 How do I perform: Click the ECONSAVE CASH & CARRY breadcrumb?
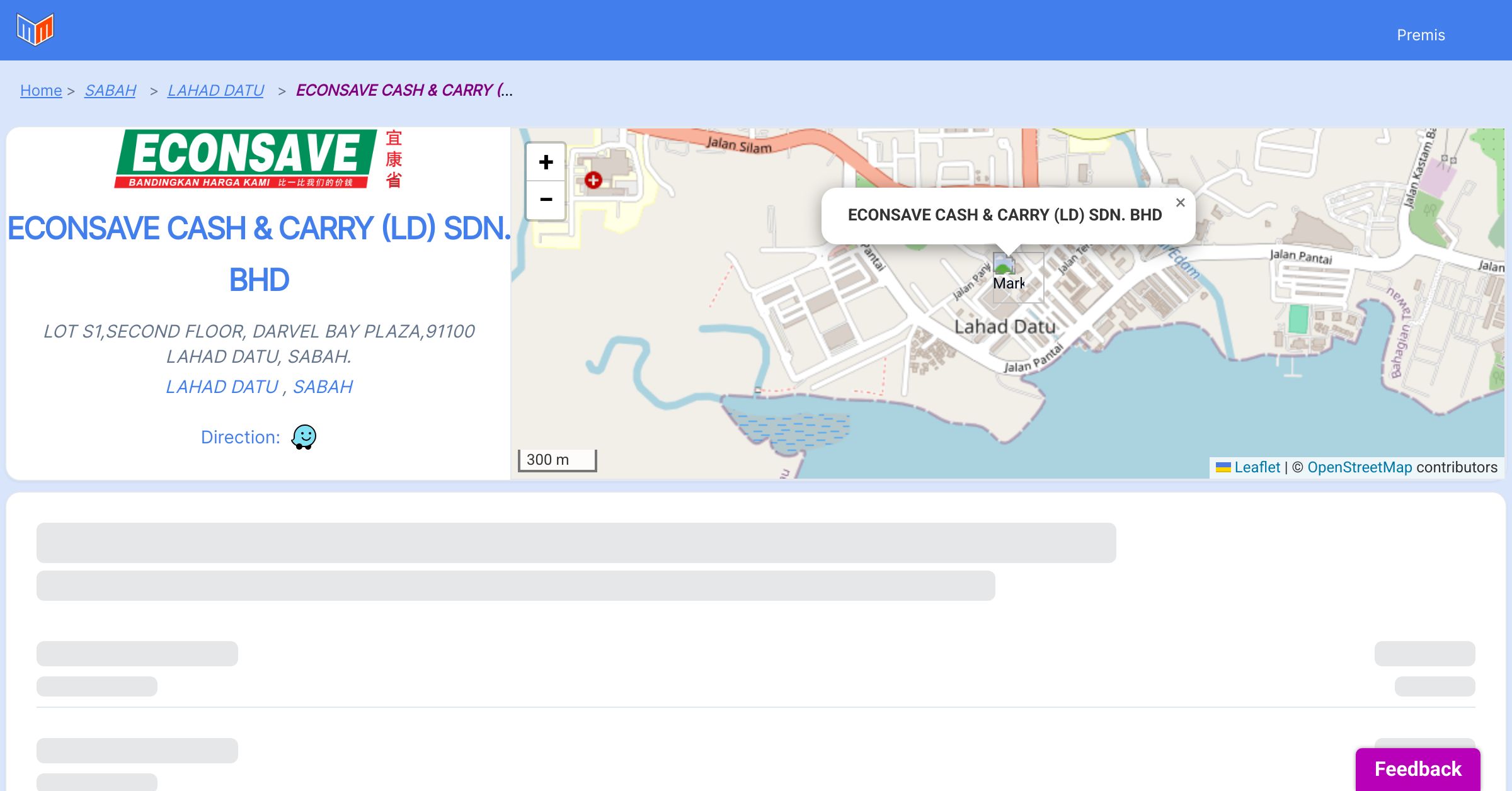[404, 91]
